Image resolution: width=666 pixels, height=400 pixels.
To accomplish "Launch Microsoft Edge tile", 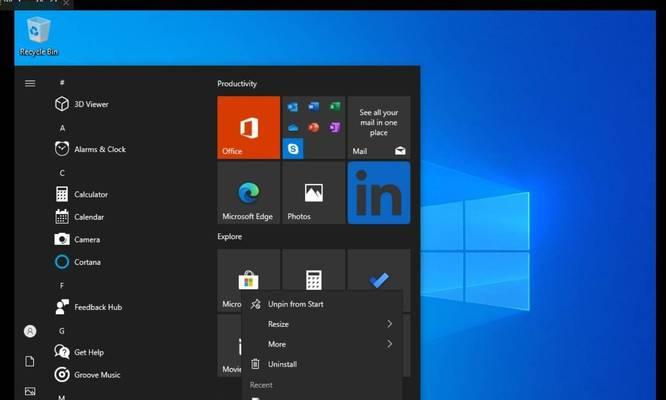I will [x=248, y=192].
